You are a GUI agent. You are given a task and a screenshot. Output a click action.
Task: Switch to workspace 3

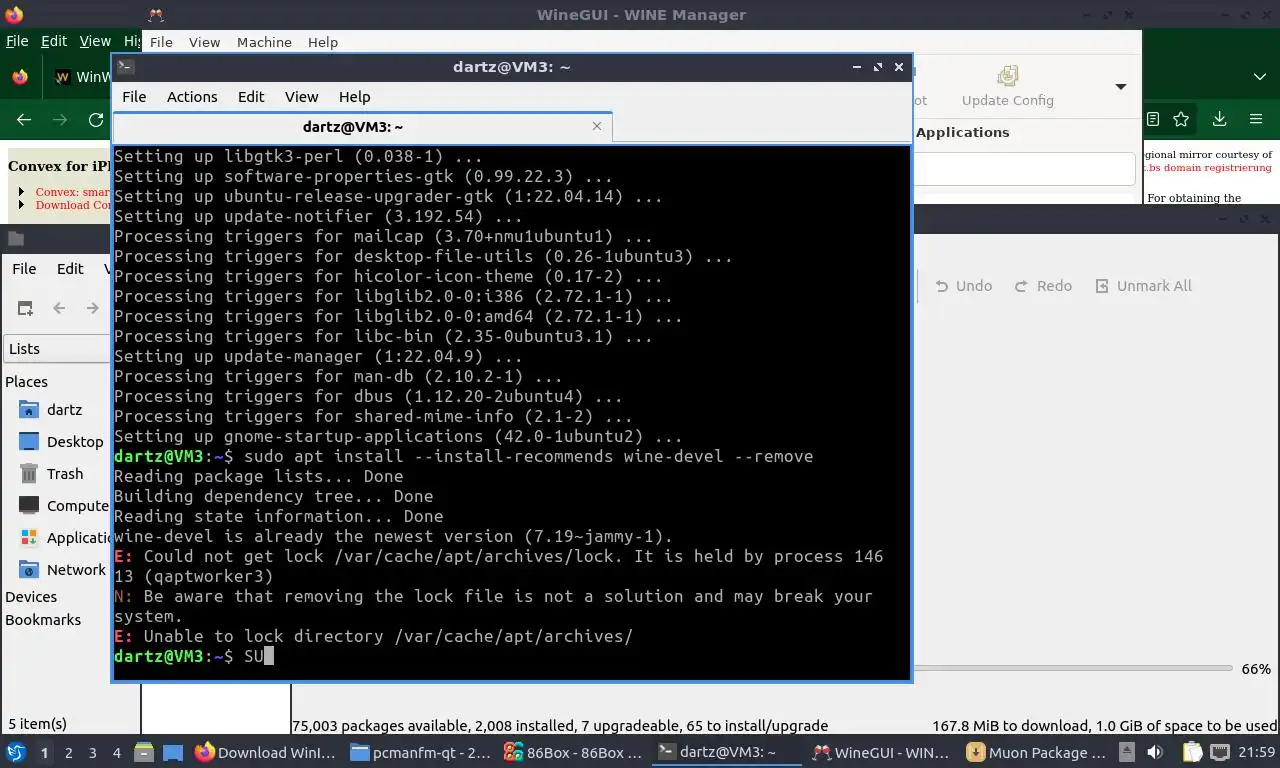click(x=92, y=753)
